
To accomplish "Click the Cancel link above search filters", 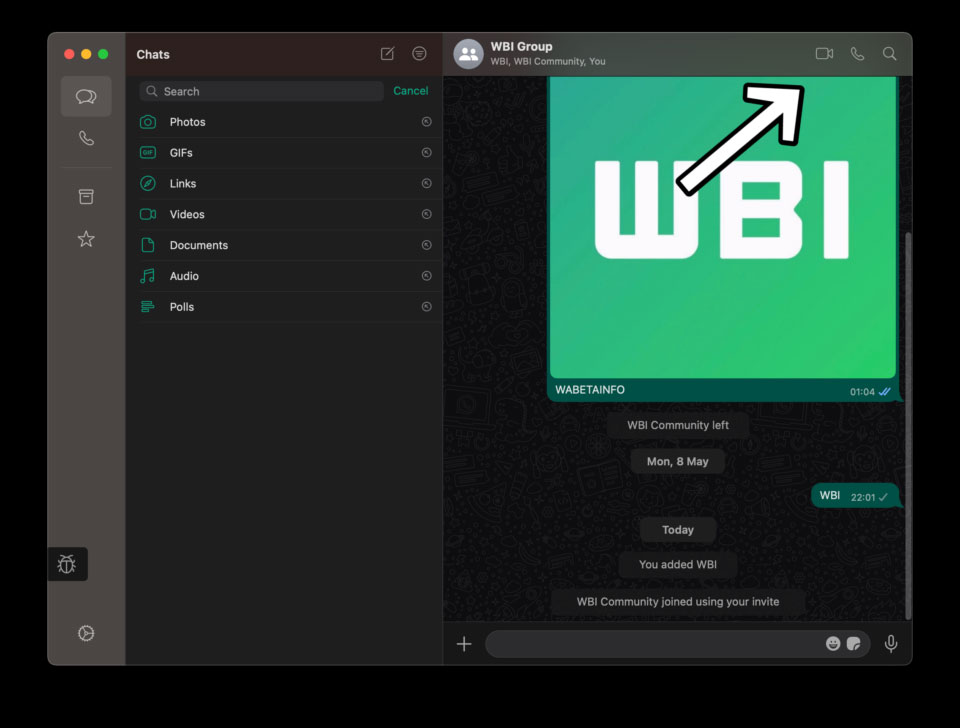I will [x=410, y=90].
